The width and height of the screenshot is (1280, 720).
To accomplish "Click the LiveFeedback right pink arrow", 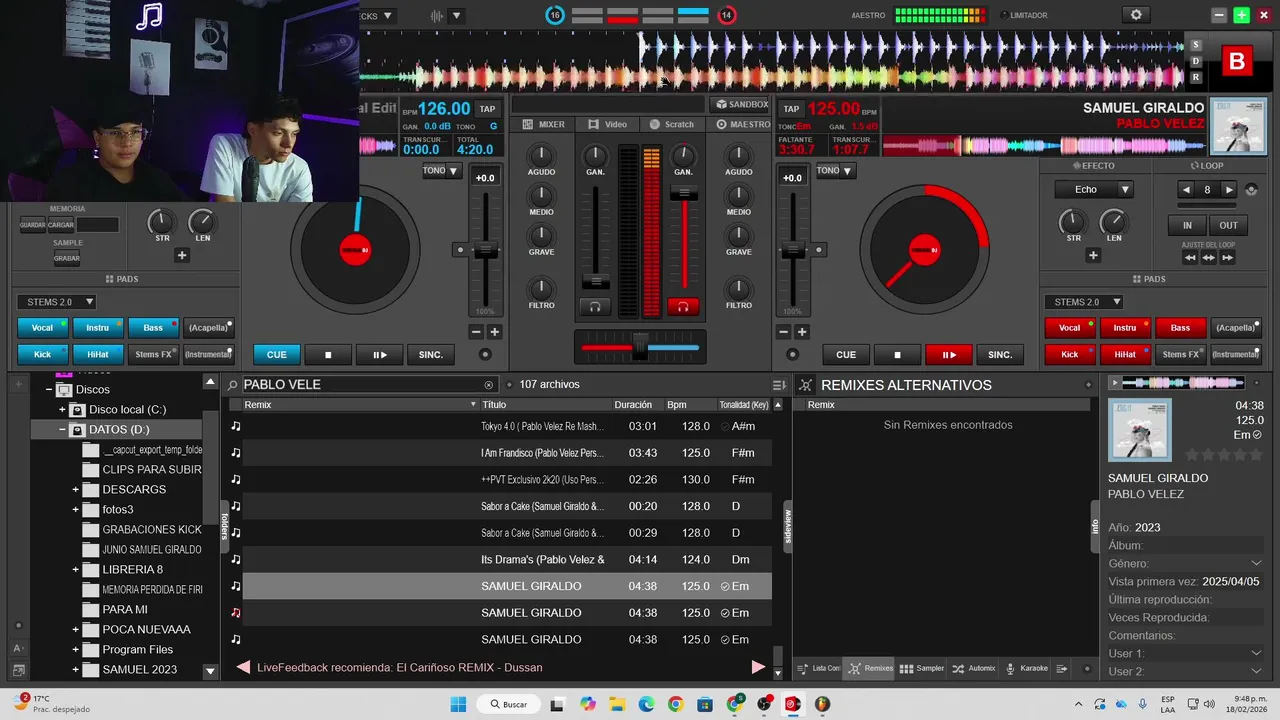I will click(x=758, y=667).
